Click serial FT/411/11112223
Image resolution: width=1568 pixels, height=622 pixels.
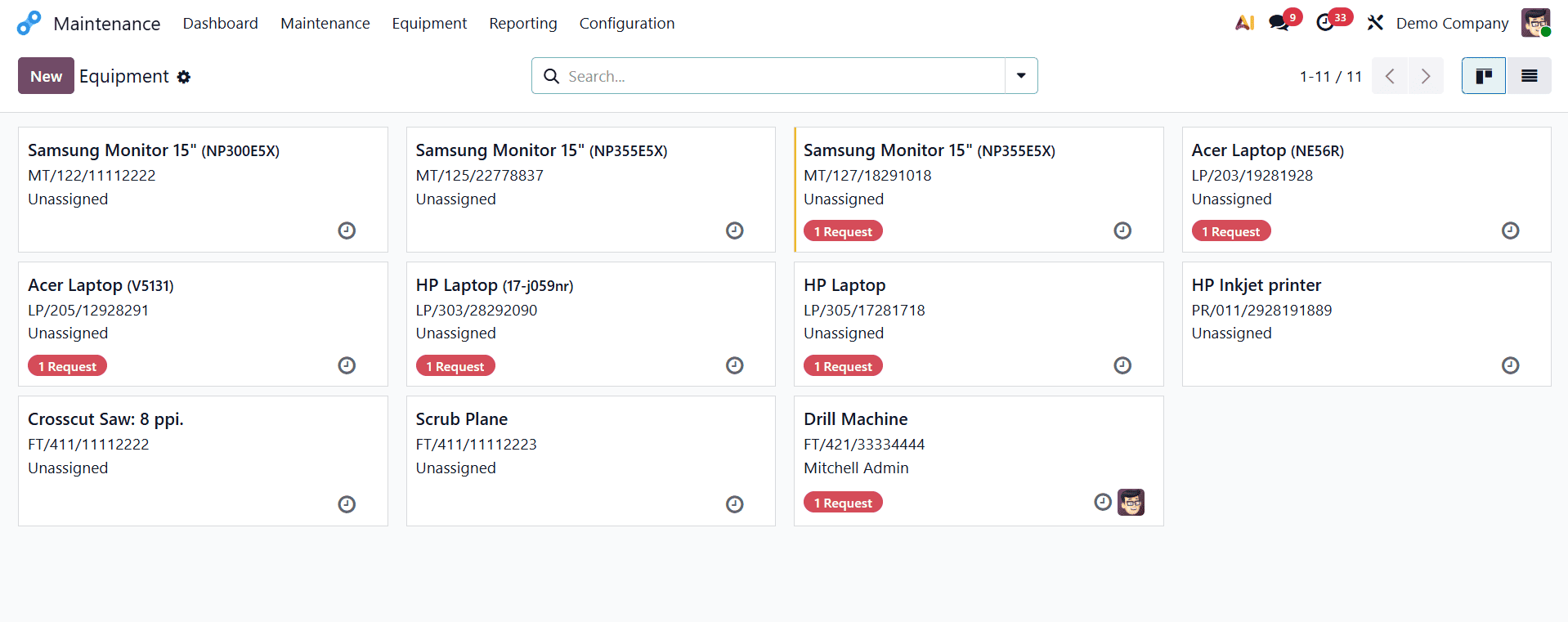(x=477, y=445)
